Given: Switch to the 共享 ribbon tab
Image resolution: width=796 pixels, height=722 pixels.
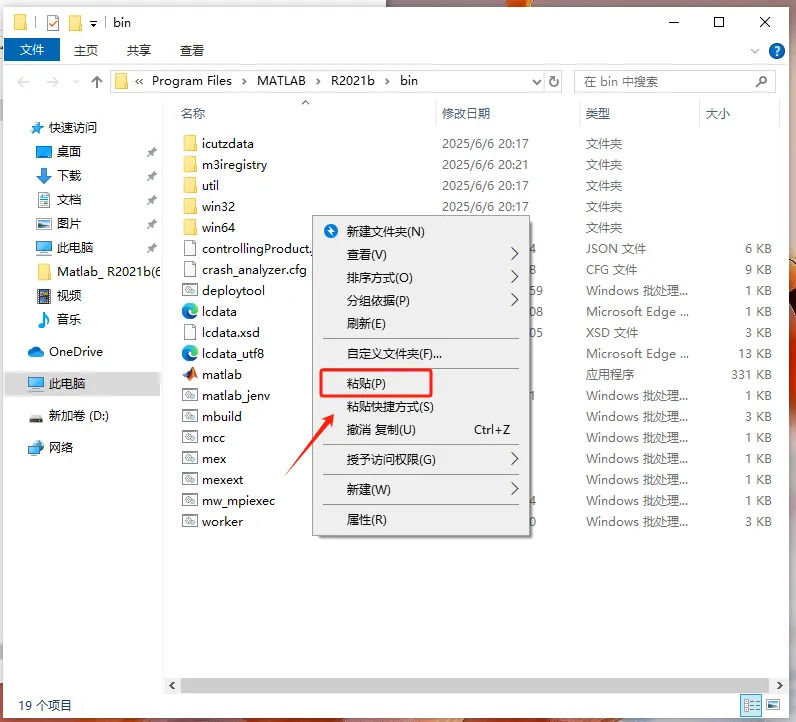Looking at the screenshot, I should click(139, 50).
